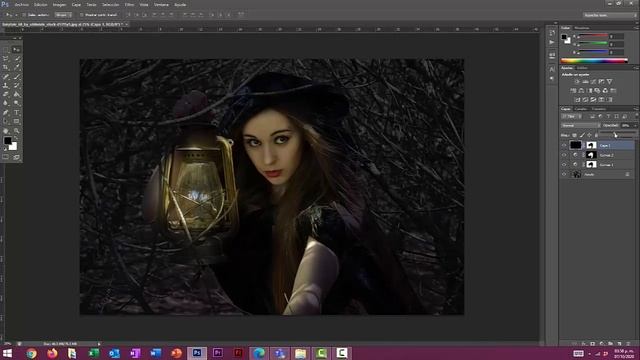Select the Lasso tool
640x360 pixels.
[6, 59]
